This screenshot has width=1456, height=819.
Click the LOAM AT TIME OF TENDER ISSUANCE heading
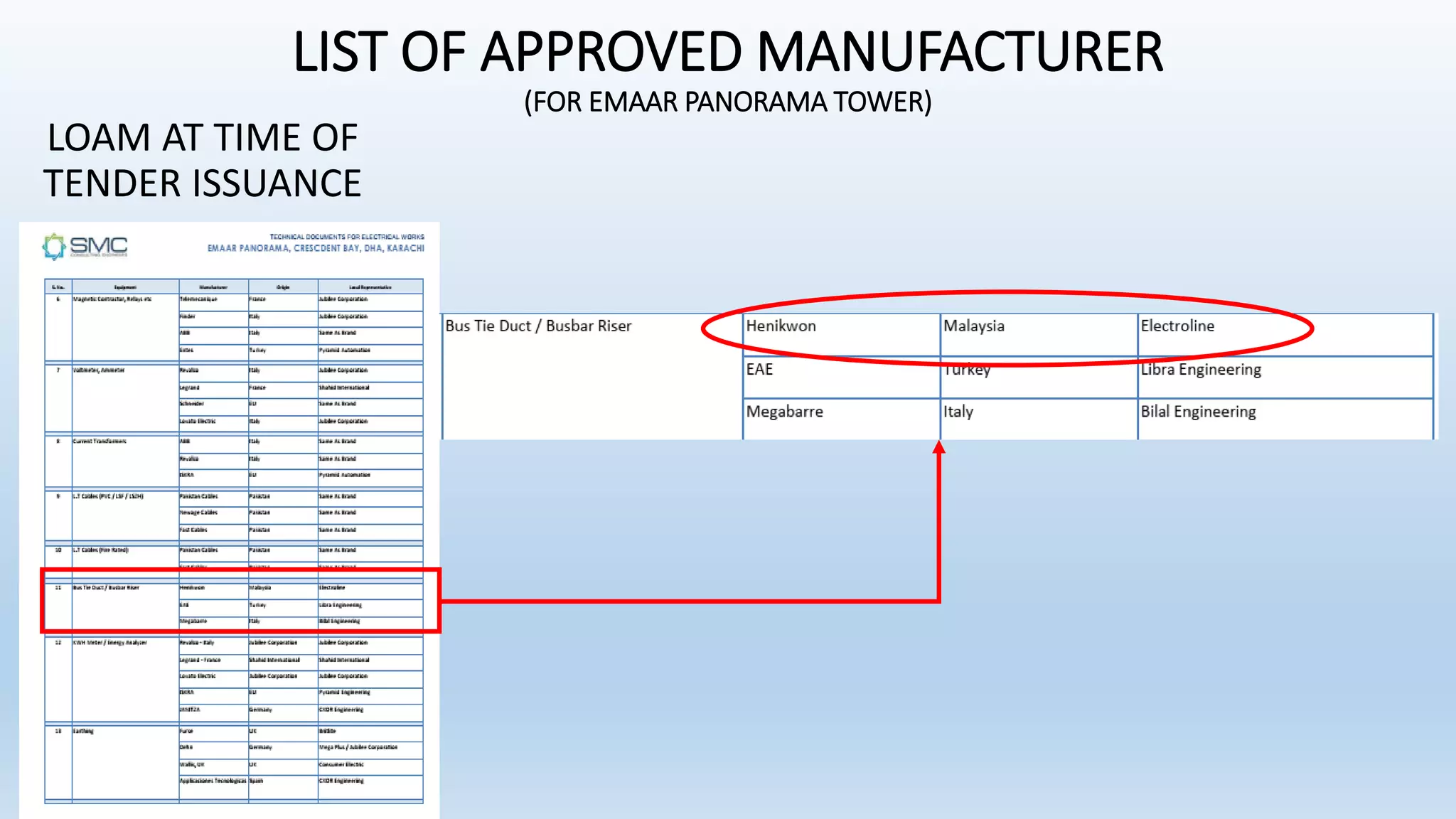[x=203, y=161]
